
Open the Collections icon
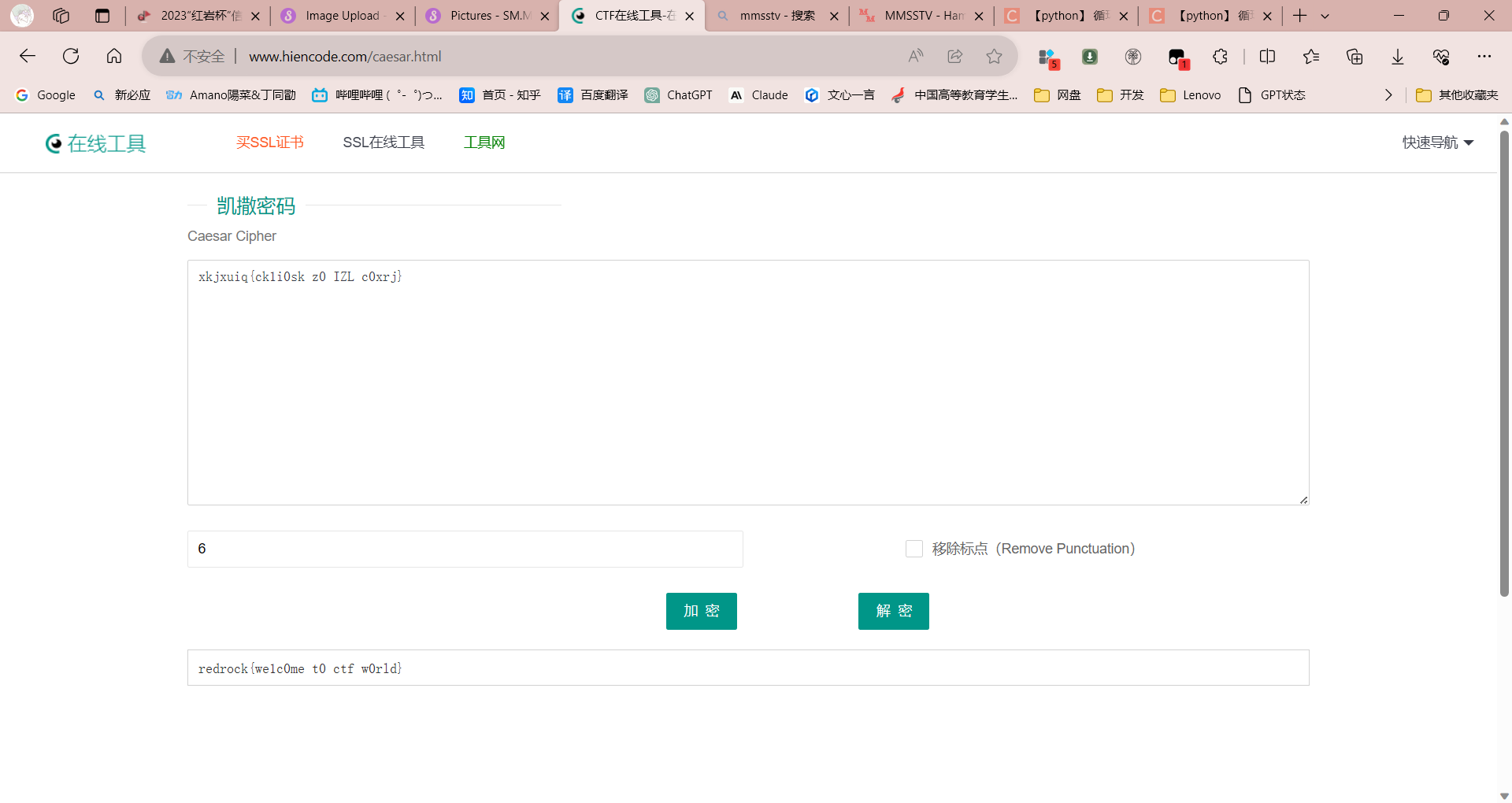1354,56
